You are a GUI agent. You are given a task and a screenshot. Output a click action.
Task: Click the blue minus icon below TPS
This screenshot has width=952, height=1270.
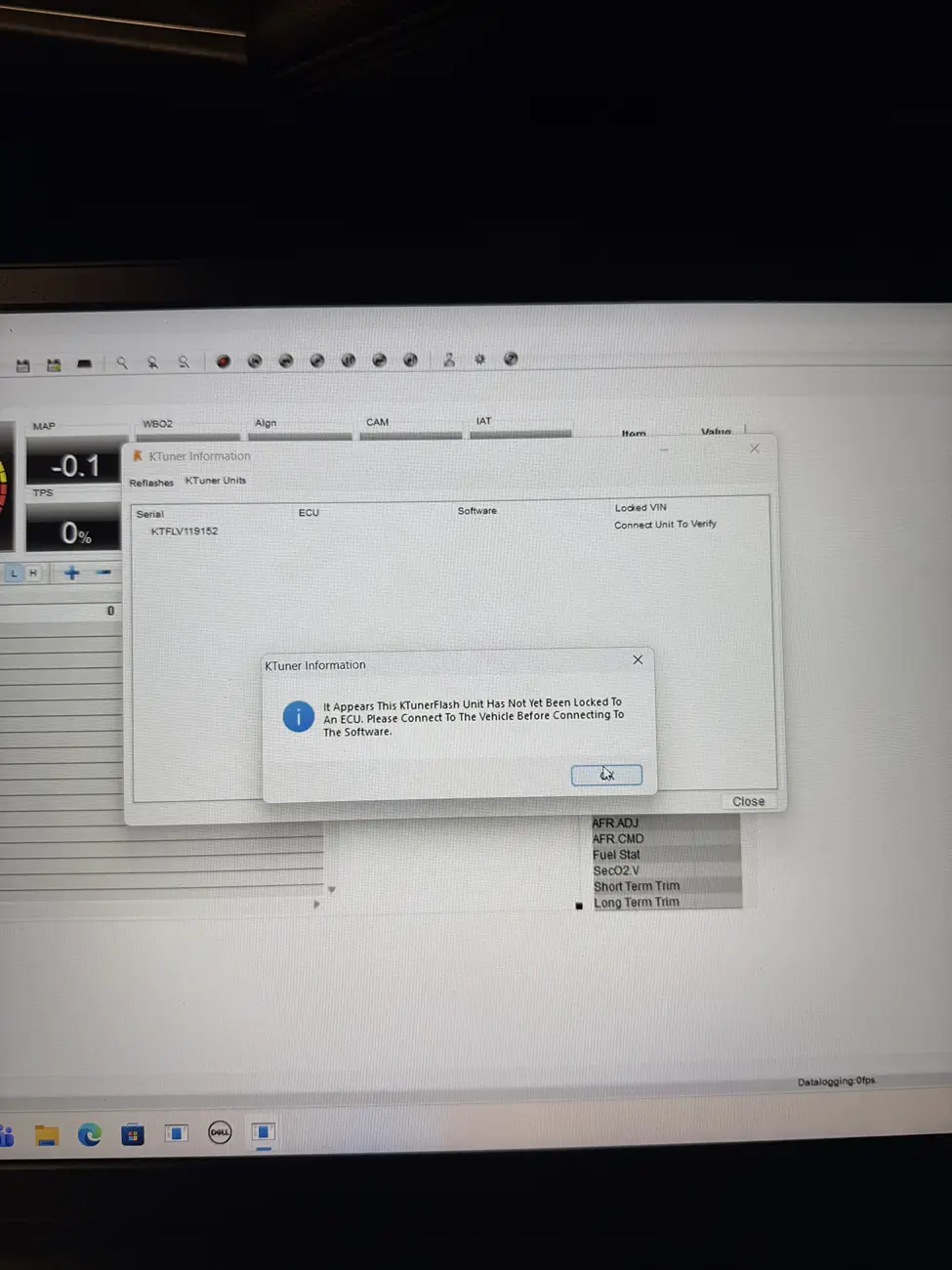click(x=103, y=572)
